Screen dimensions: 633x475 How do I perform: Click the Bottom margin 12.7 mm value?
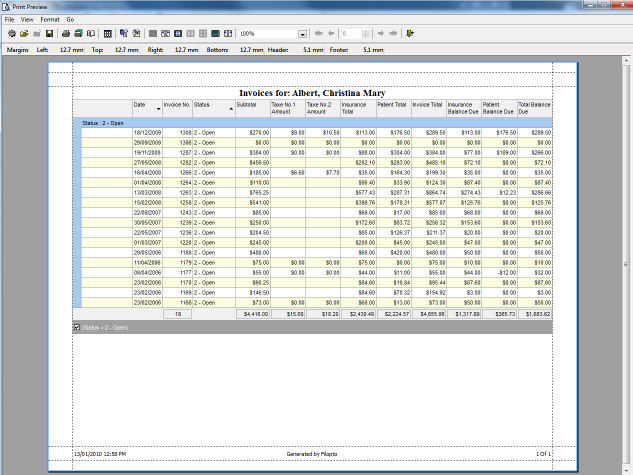pos(252,50)
